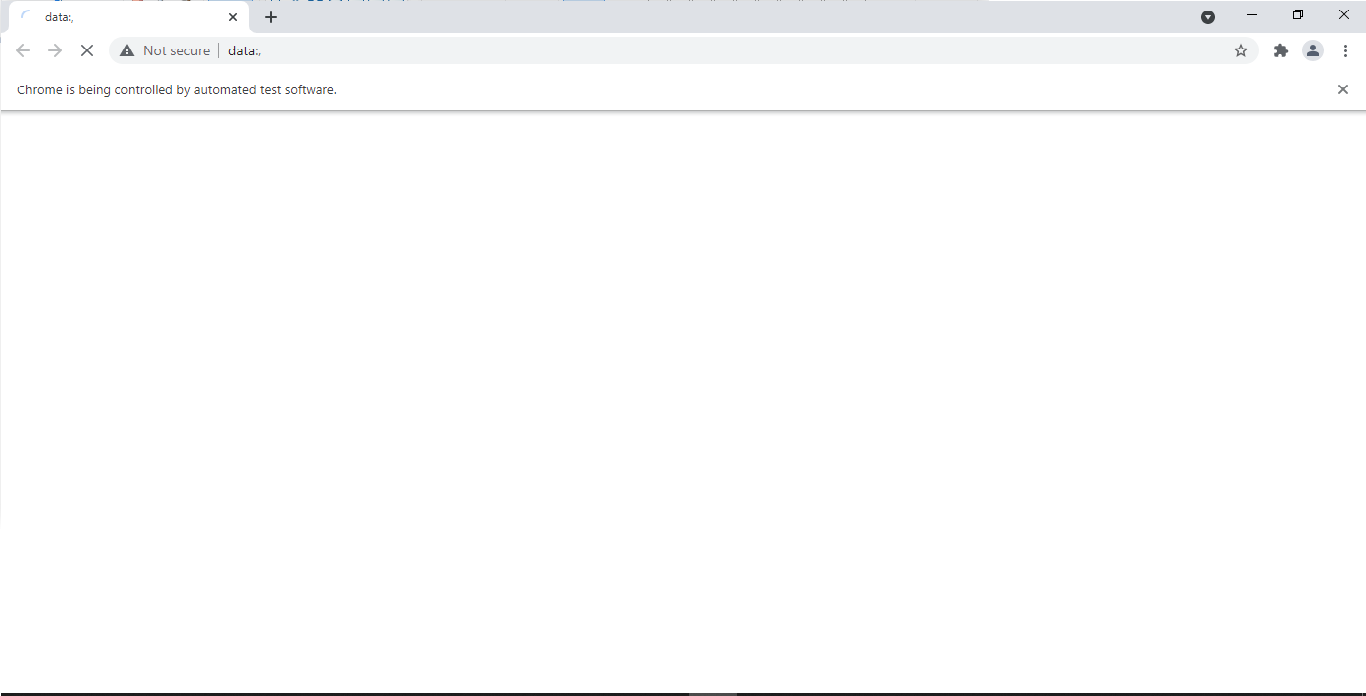Restore down the Chrome window
The image size is (1366, 696).
pyautogui.click(x=1298, y=15)
